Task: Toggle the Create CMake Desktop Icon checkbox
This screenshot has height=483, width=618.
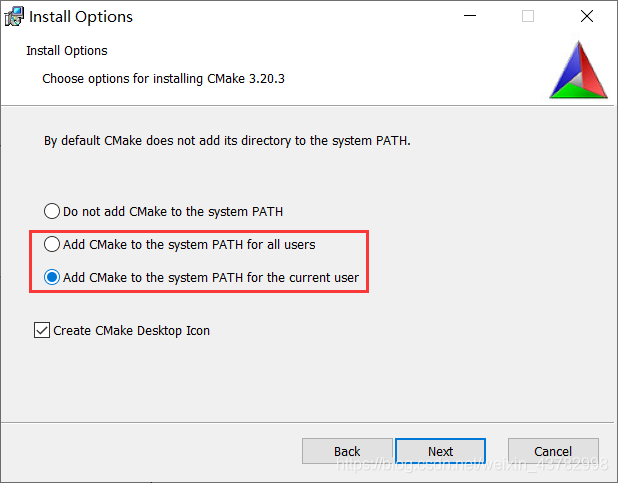Action: pos(42,330)
